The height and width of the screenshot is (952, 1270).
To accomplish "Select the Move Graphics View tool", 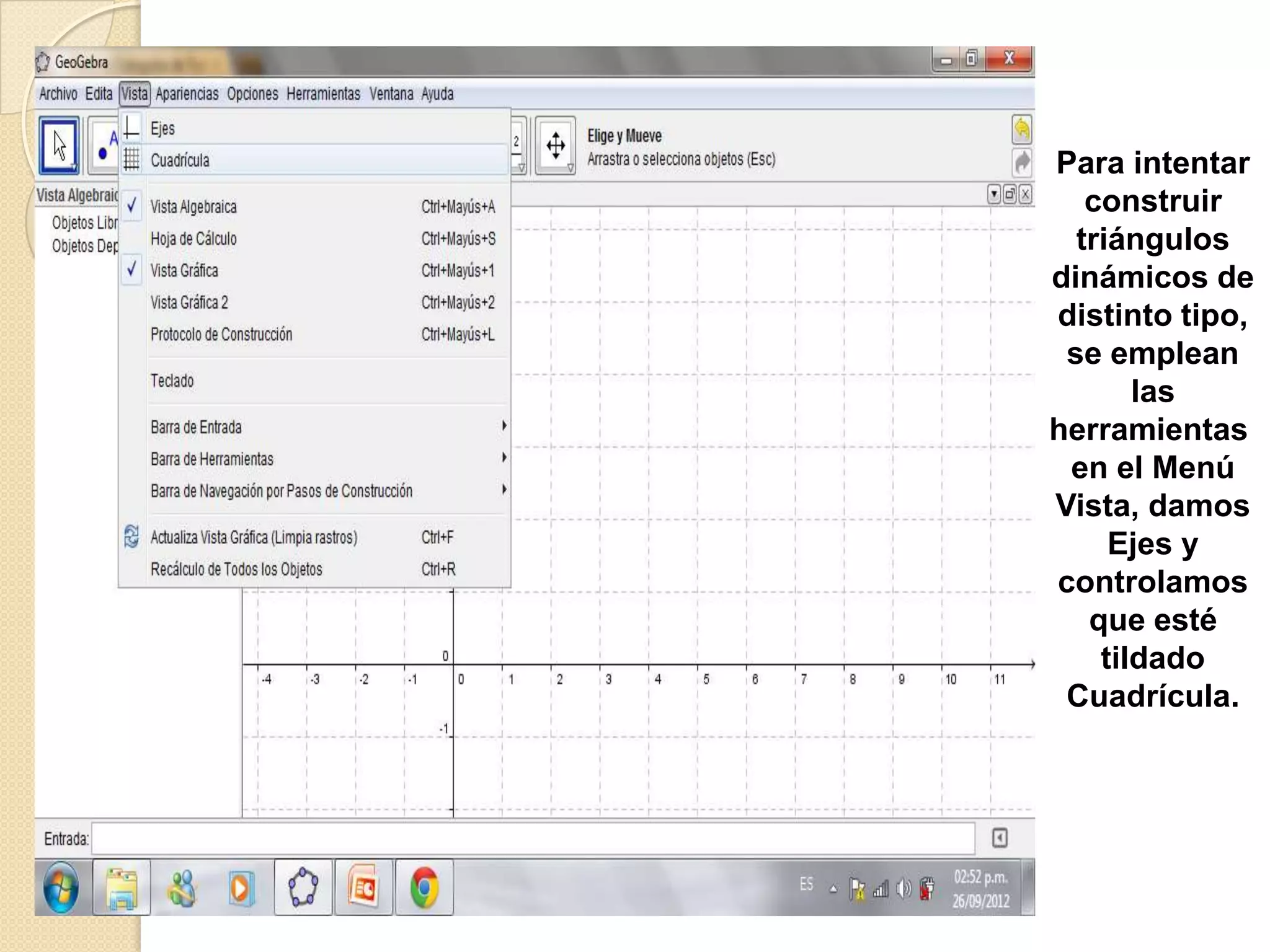I will (555, 146).
